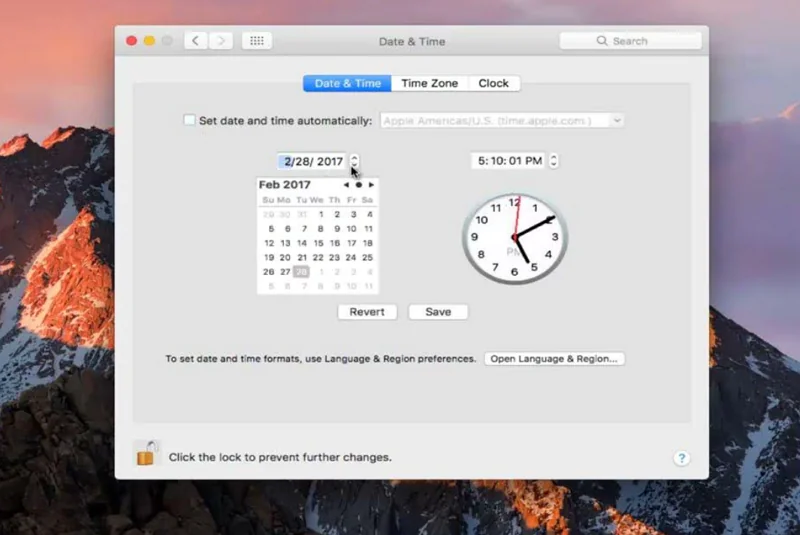Open Language & Region preferences button
This screenshot has width=800, height=535.
pyautogui.click(x=554, y=359)
